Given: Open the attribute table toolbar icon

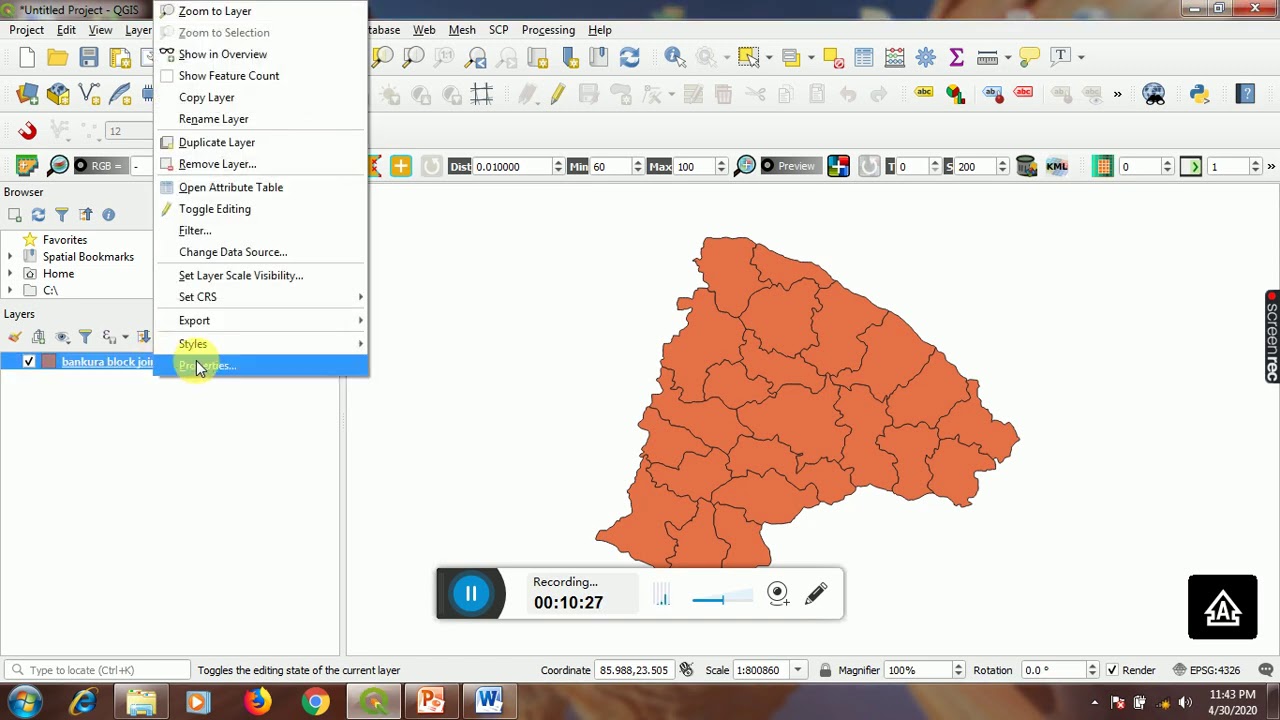Looking at the screenshot, I should pos(864,57).
